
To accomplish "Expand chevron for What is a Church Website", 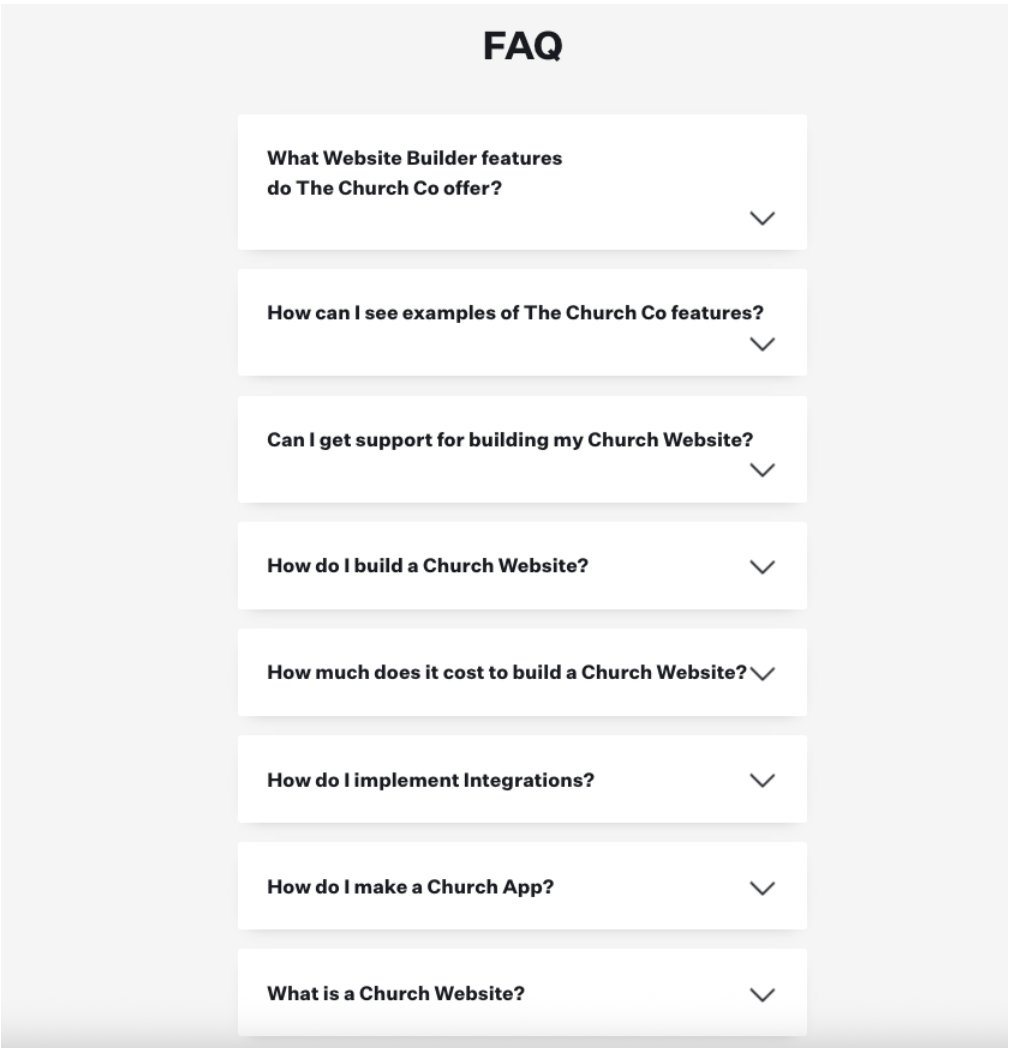I will [x=762, y=994].
